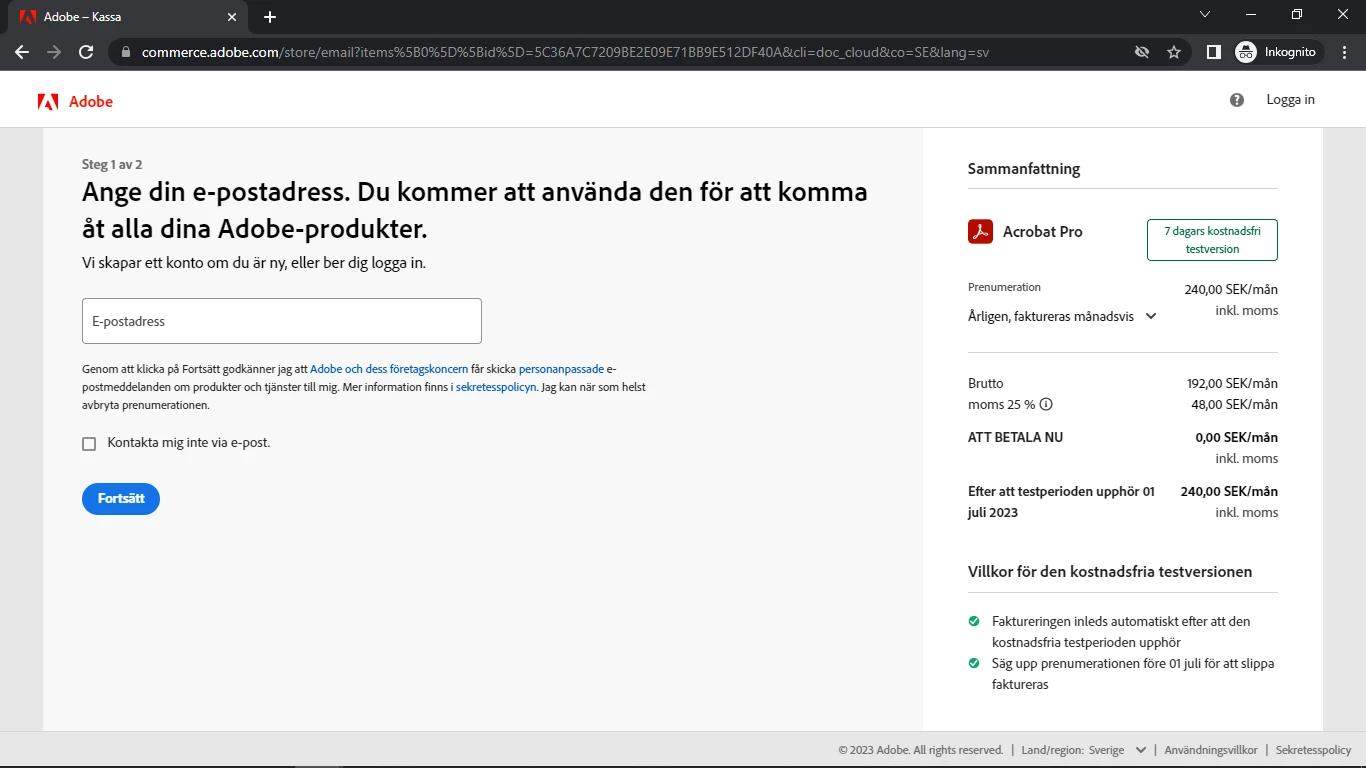This screenshot has width=1366, height=768.
Task: Click the 0,00 SEK/mån amount
Action: (1237, 437)
